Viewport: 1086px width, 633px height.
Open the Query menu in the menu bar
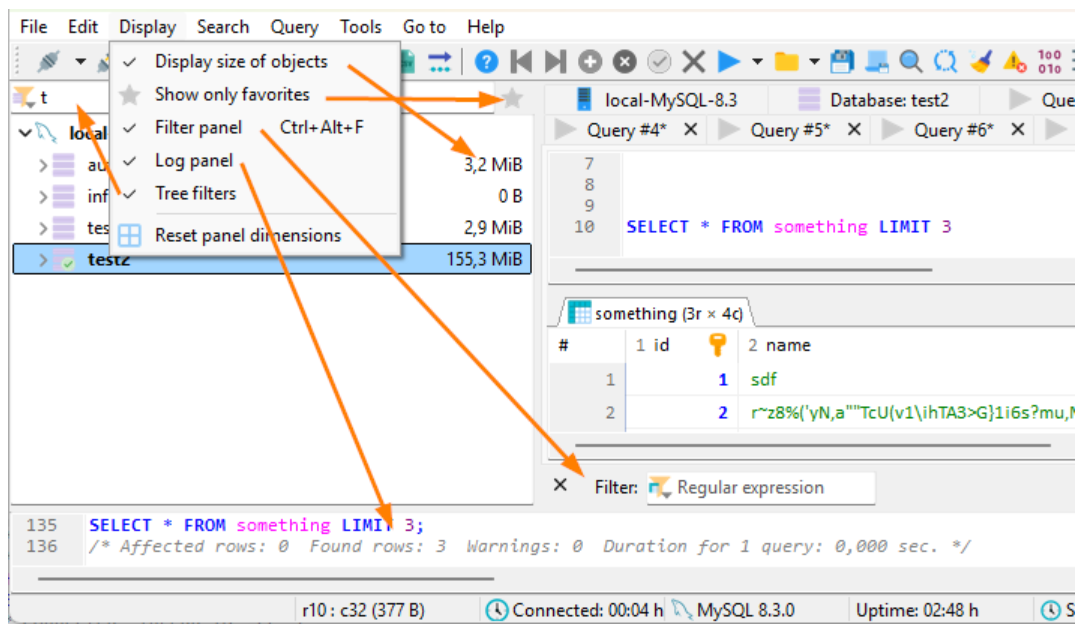click(294, 27)
